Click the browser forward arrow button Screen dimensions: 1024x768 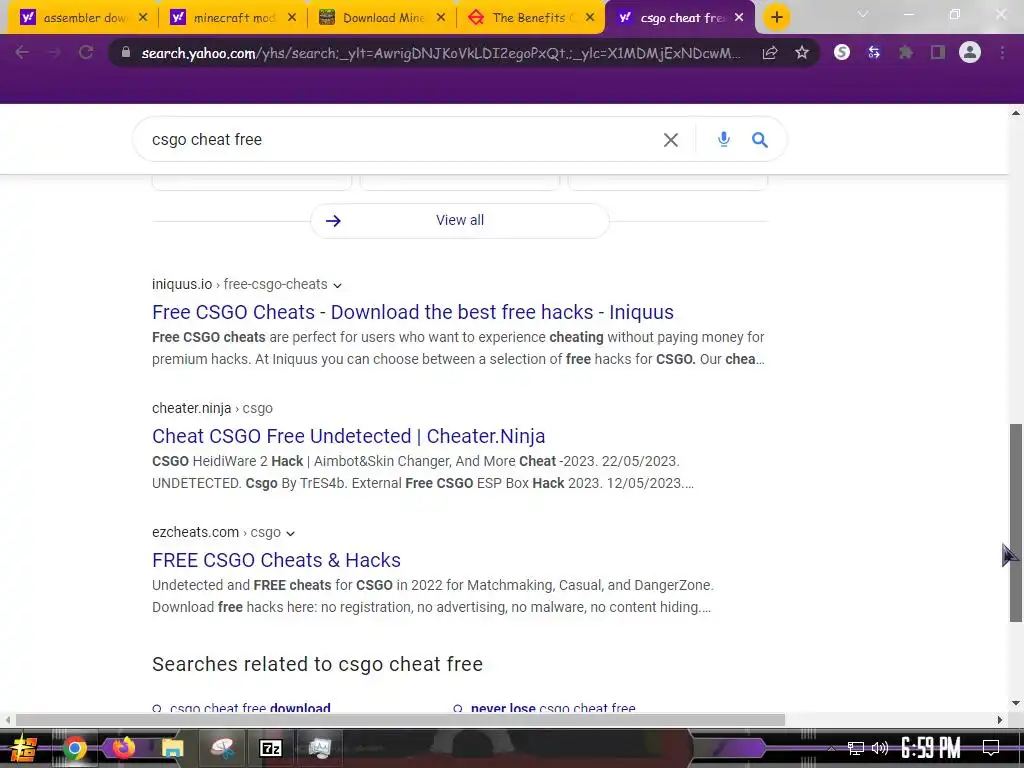click(54, 52)
